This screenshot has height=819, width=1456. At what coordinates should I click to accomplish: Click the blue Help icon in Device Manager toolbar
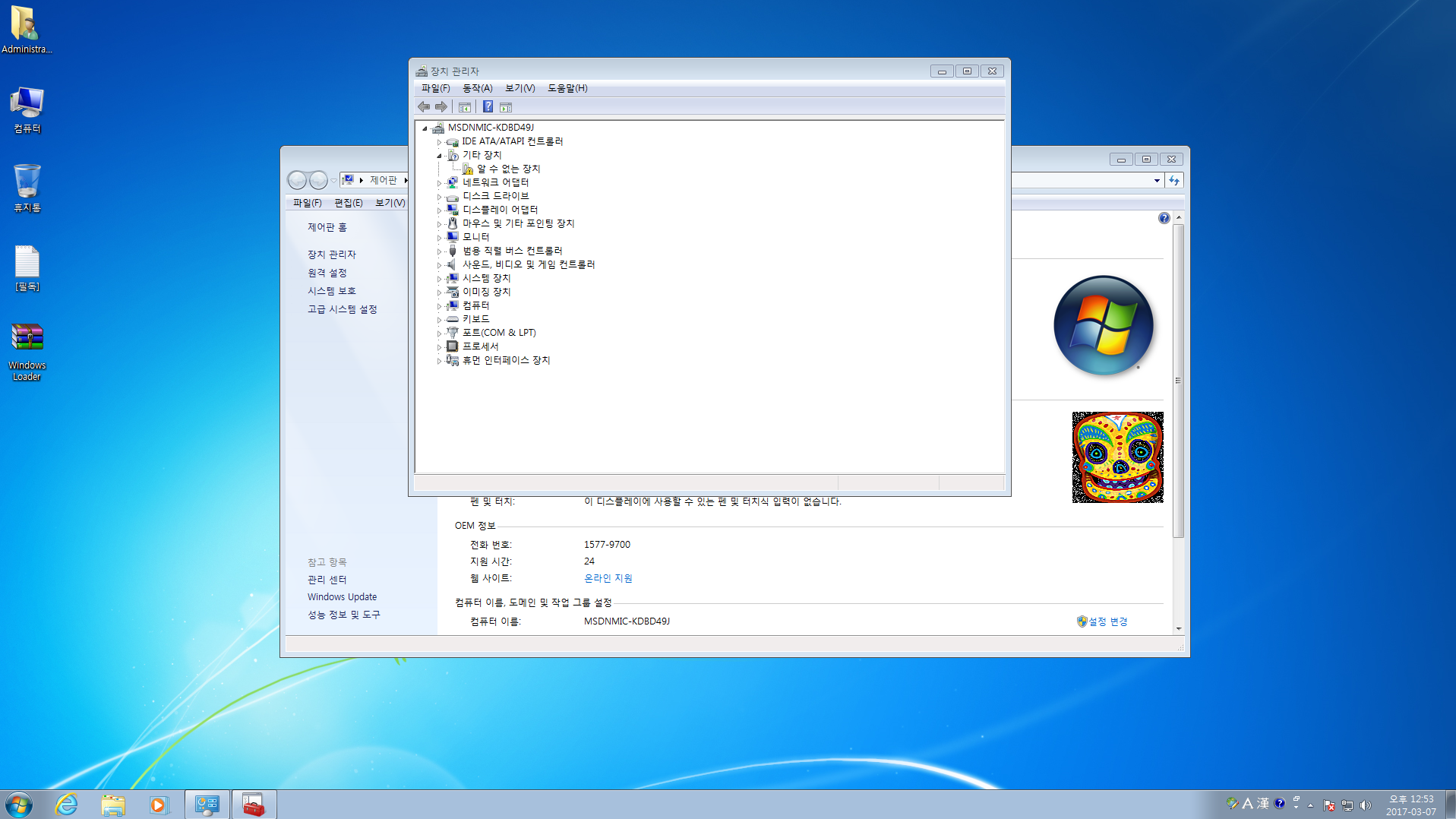point(488,107)
